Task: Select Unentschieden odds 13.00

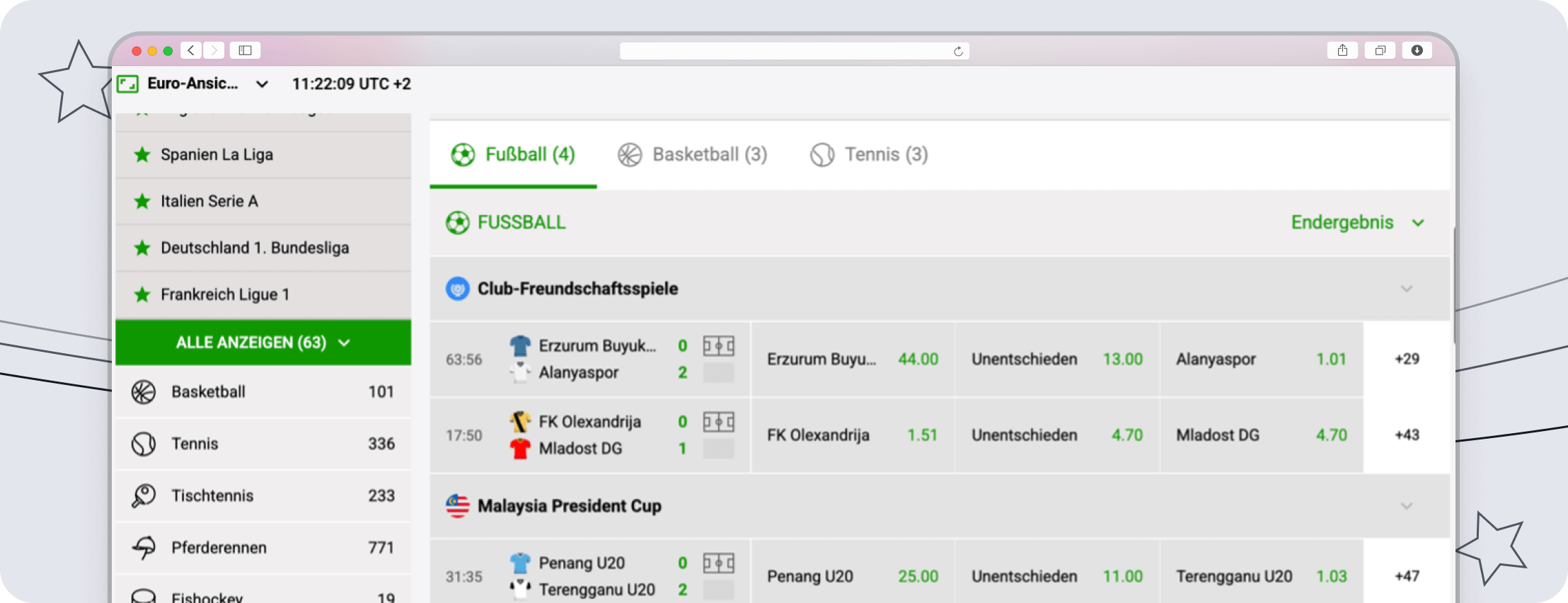Action: click(1057, 359)
